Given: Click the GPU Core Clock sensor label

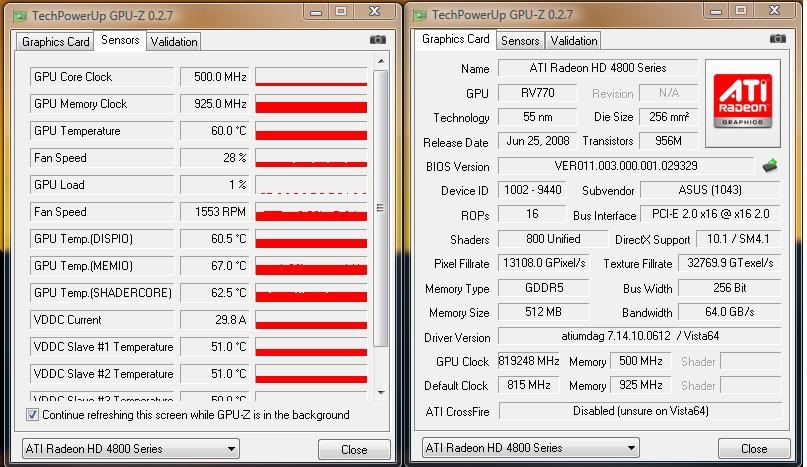Looking at the screenshot, I should [101, 77].
